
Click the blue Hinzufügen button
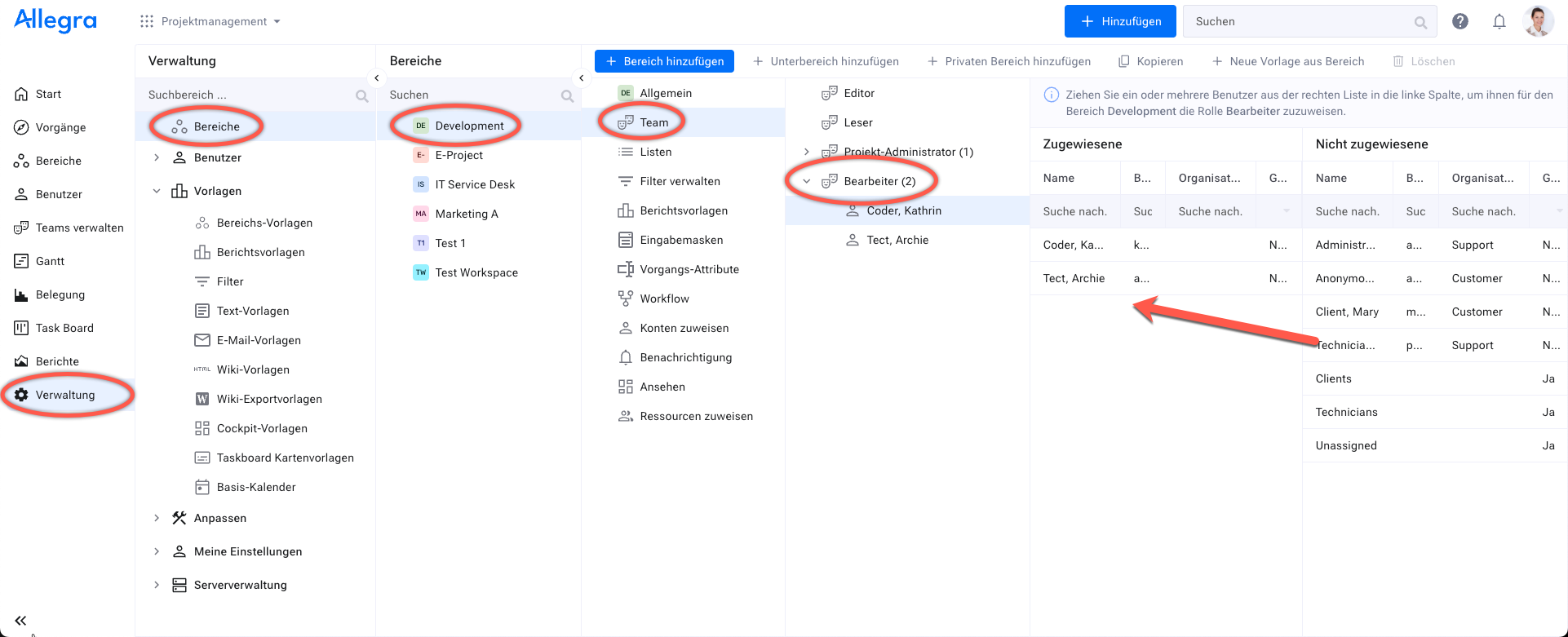click(1120, 21)
